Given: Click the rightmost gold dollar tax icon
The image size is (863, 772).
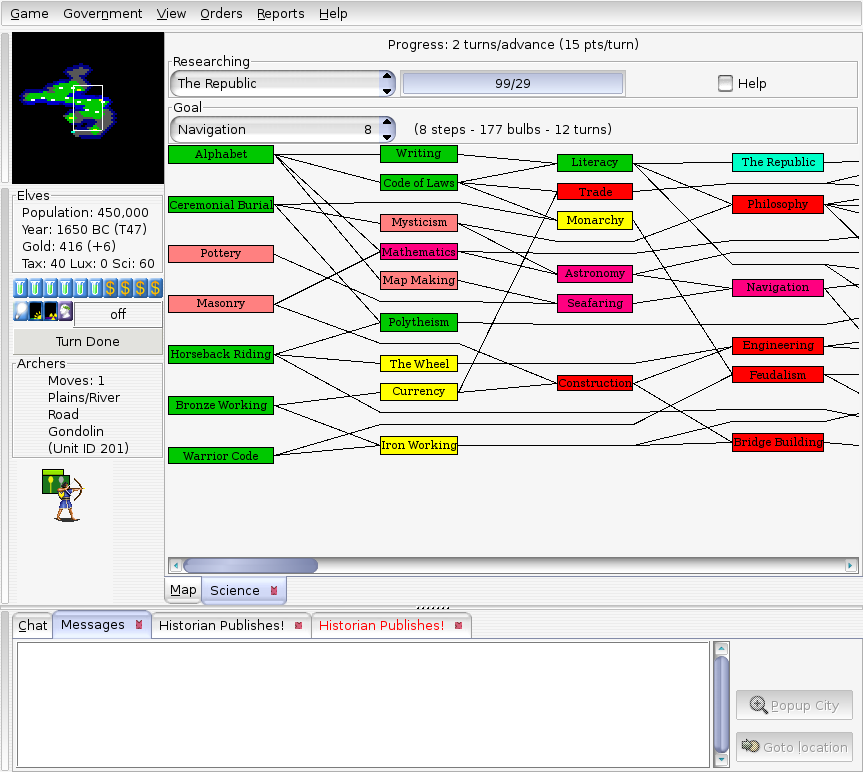Looking at the screenshot, I should coord(156,288).
